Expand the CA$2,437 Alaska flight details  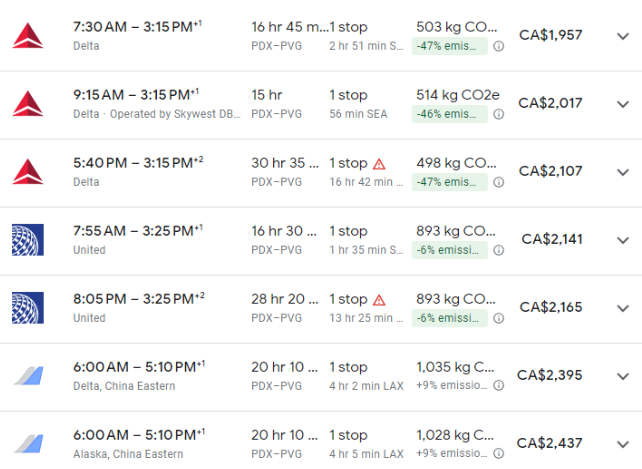(623, 444)
